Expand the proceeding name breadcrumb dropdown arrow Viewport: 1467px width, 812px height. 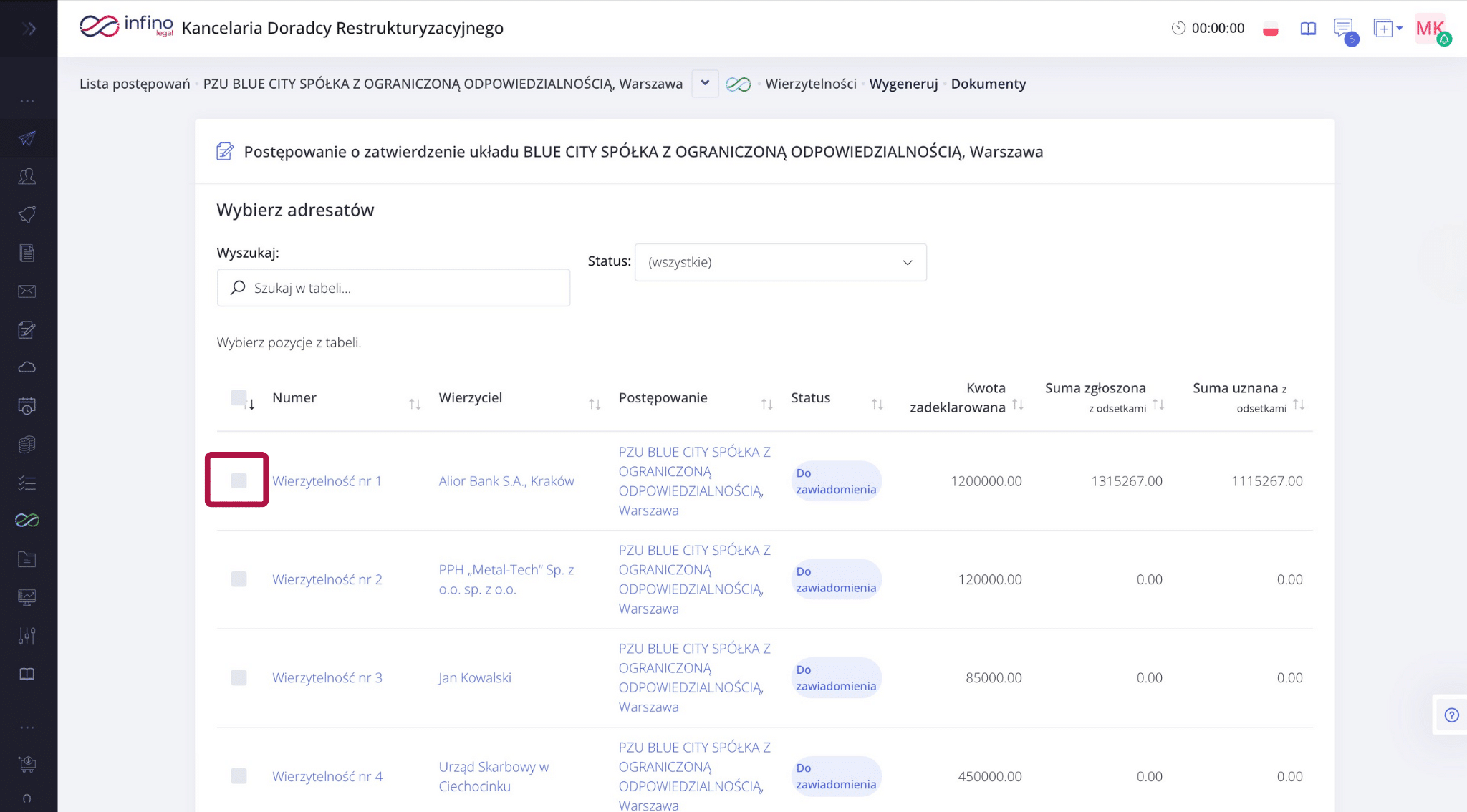pos(705,83)
